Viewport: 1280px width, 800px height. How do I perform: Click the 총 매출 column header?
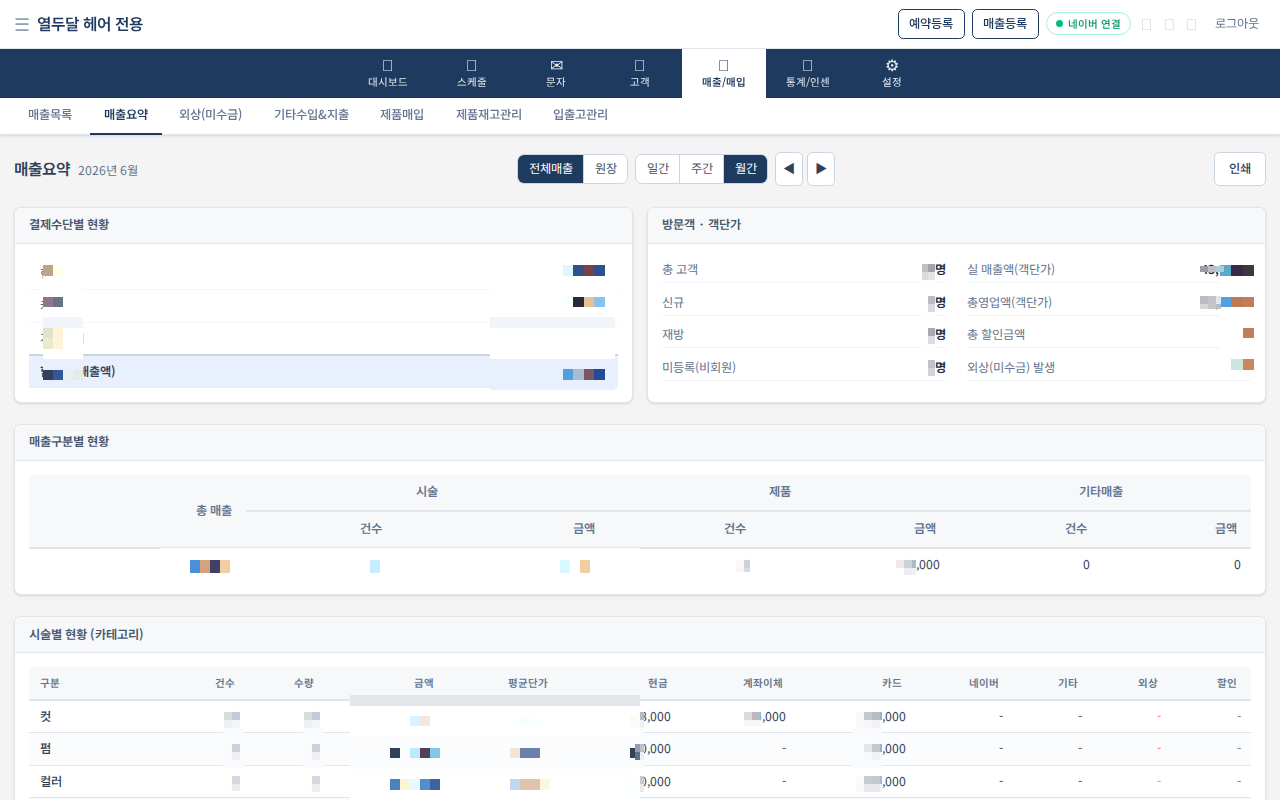(x=214, y=511)
